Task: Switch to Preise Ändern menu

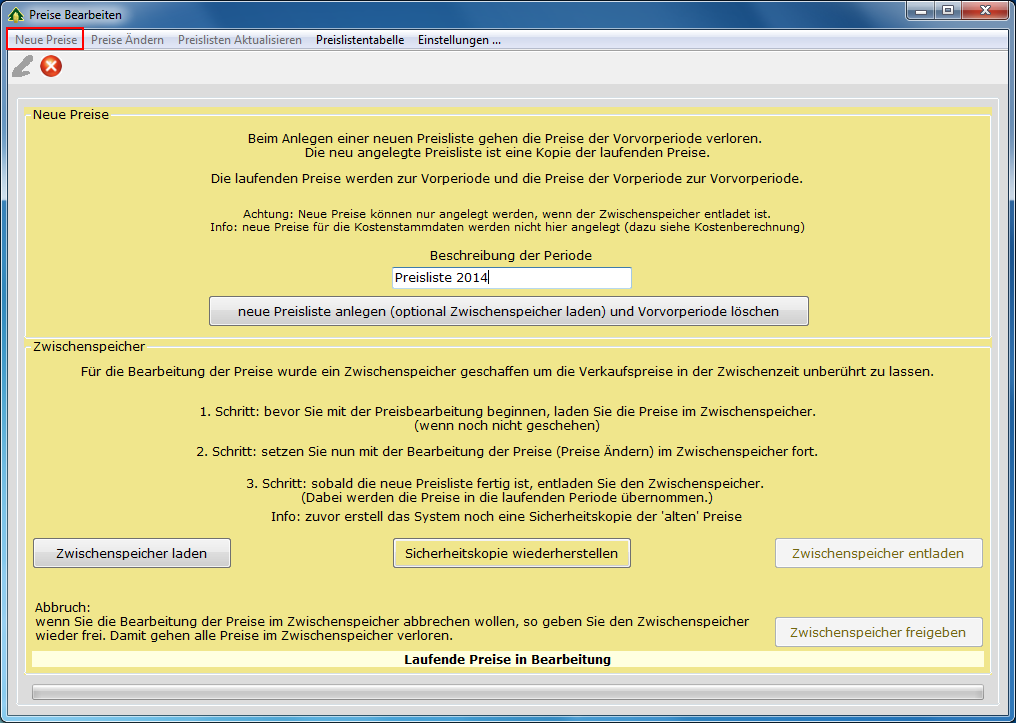Action: coord(127,40)
